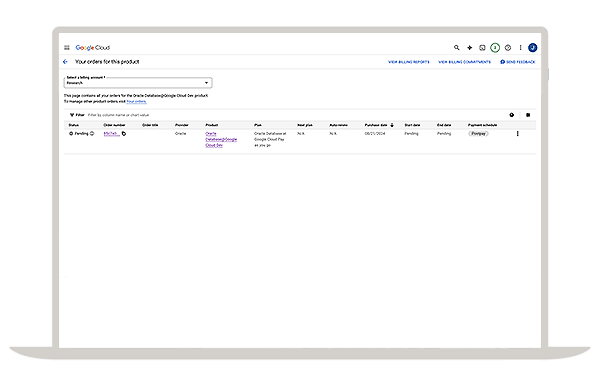Click the Pending status clock icon
Image resolution: width=600 pixels, height=387 pixels.
click(71, 134)
